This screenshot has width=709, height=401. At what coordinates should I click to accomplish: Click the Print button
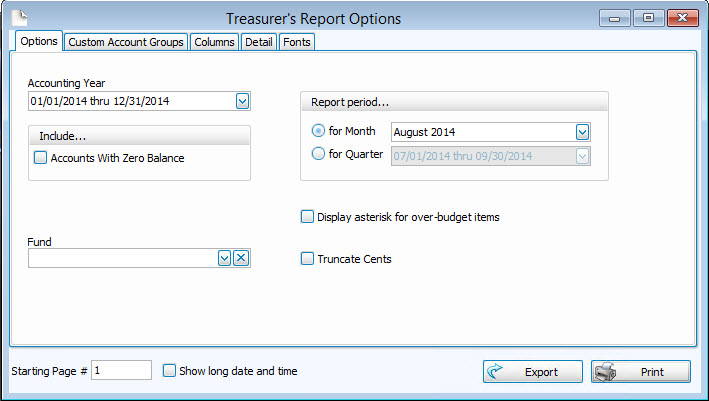point(640,372)
